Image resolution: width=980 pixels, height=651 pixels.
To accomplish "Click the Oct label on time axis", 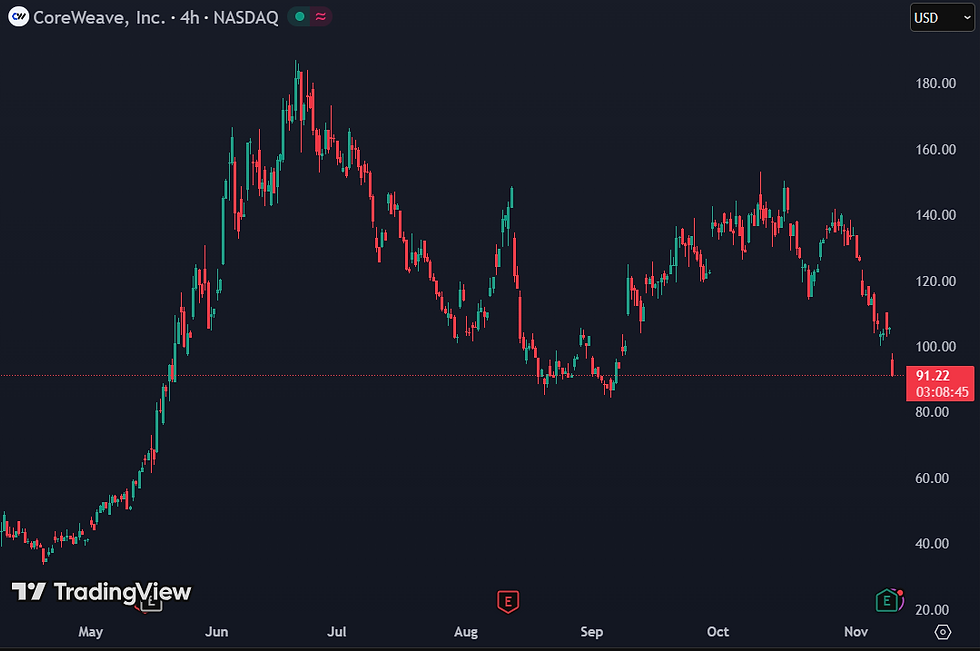I will coord(718,632).
